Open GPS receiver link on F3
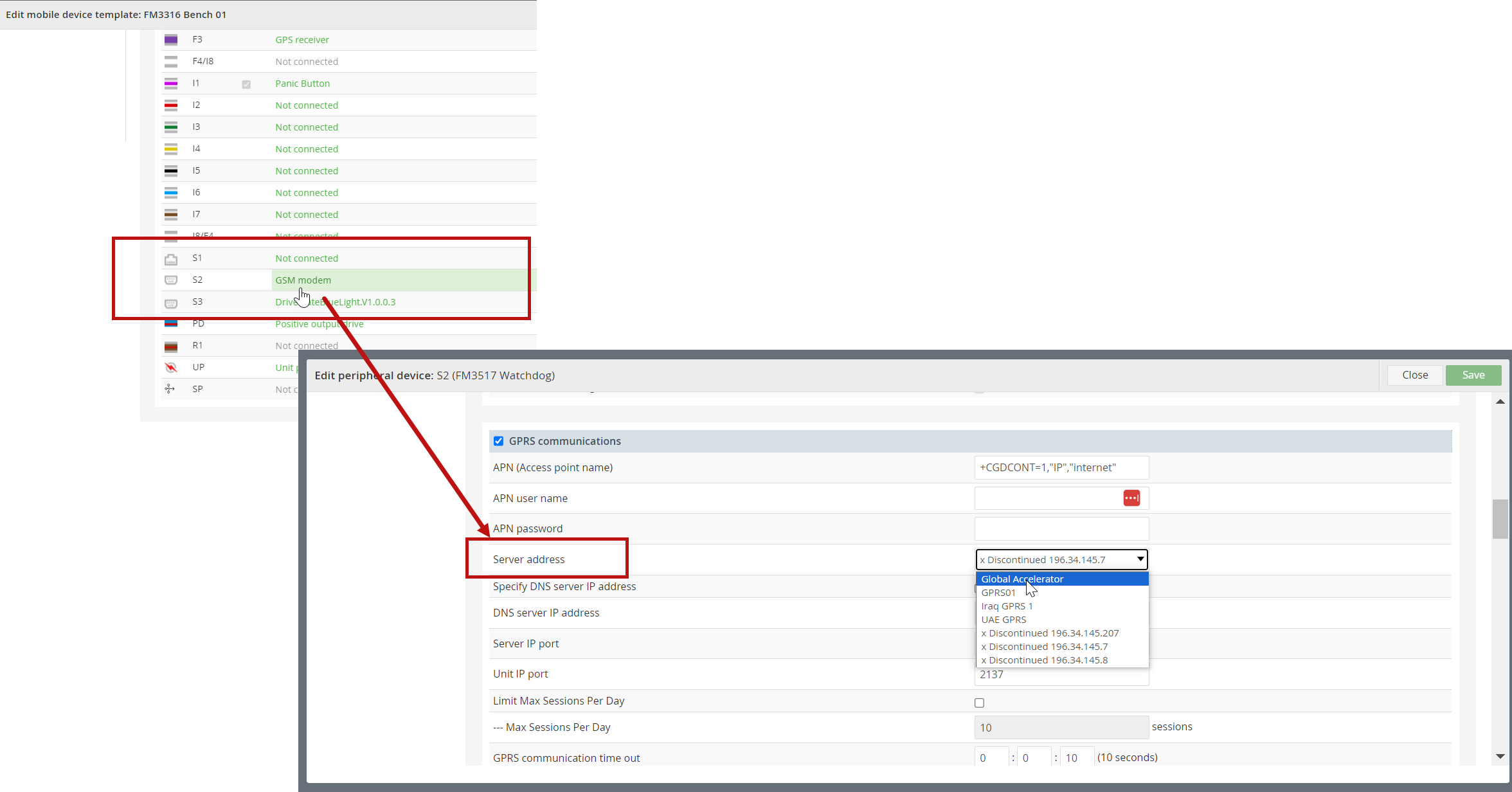Image resolution: width=1512 pixels, height=792 pixels. pyautogui.click(x=302, y=40)
